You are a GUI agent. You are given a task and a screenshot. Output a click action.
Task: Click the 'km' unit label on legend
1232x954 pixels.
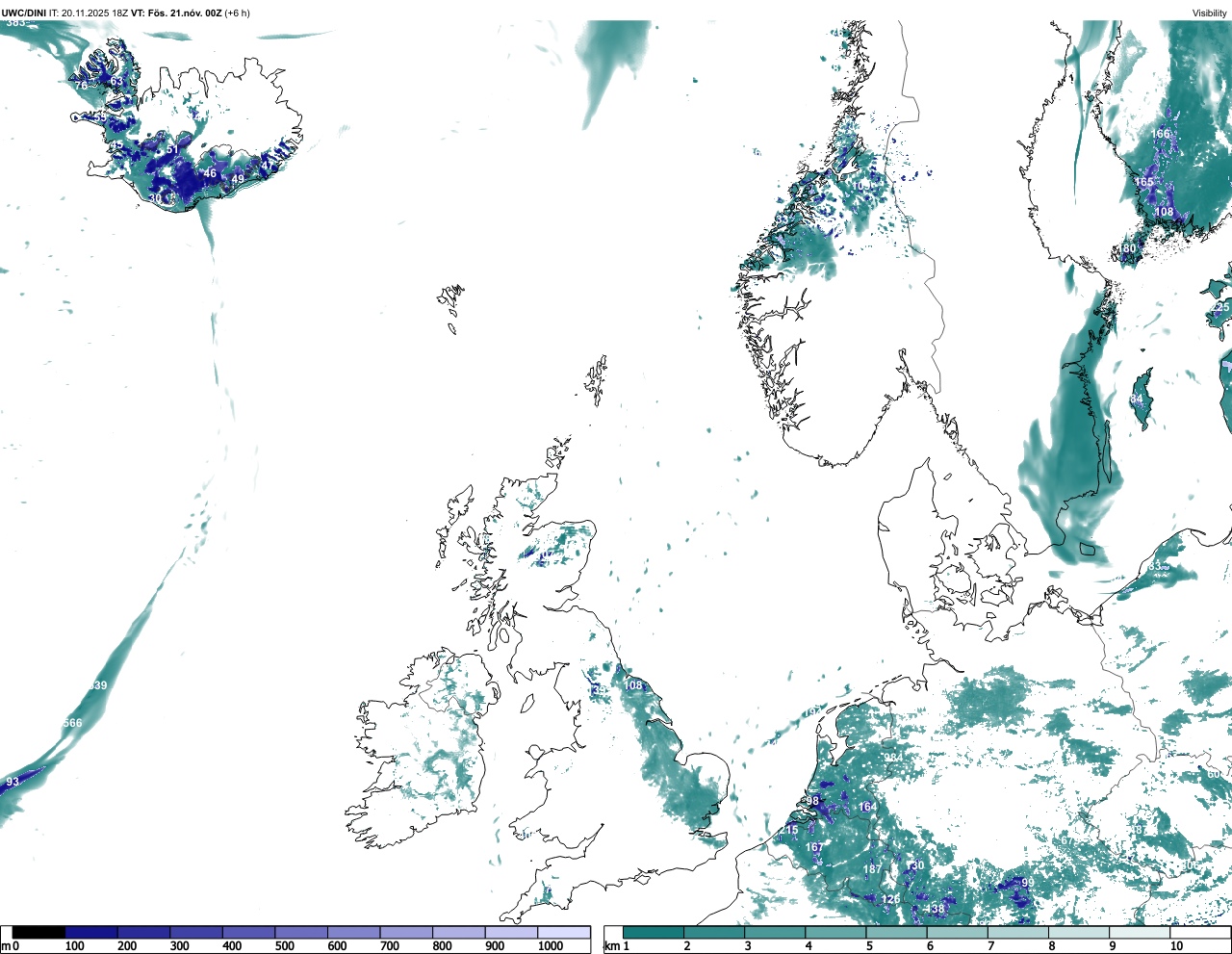(611, 947)
